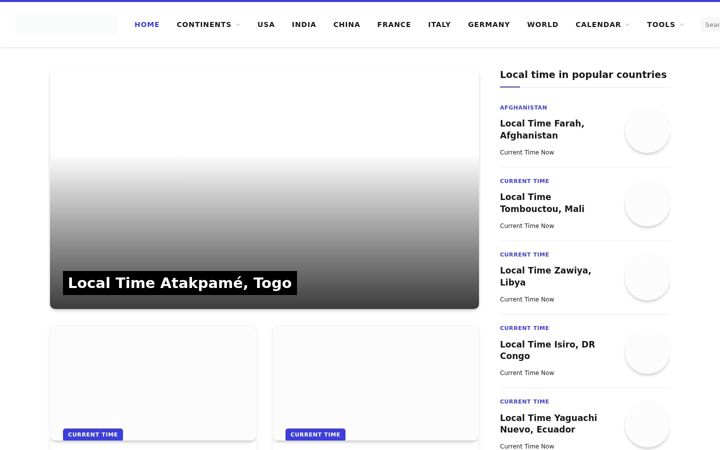Select 'Current Time Now' text under Tombouctou, Mali
Viewport: 720px width, 450px height.
[527, 226]
